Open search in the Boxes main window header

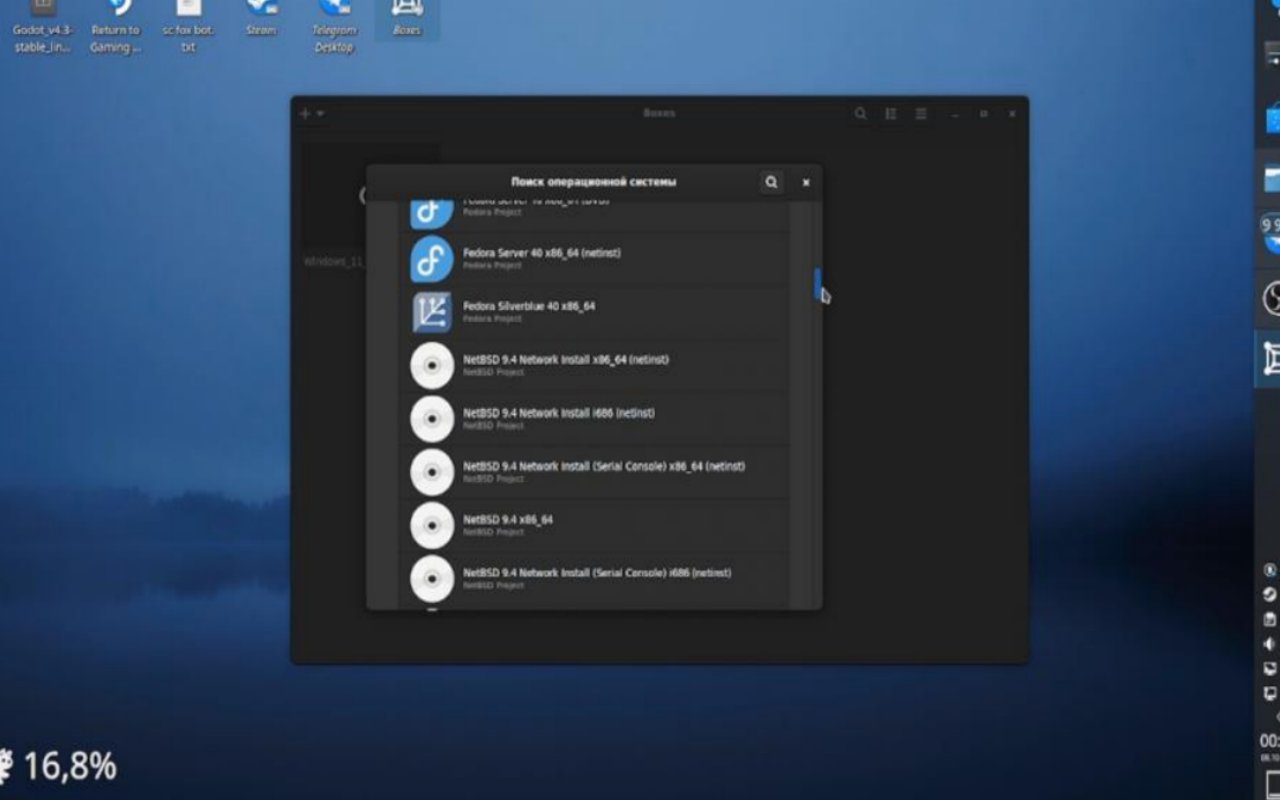point(860,114)
